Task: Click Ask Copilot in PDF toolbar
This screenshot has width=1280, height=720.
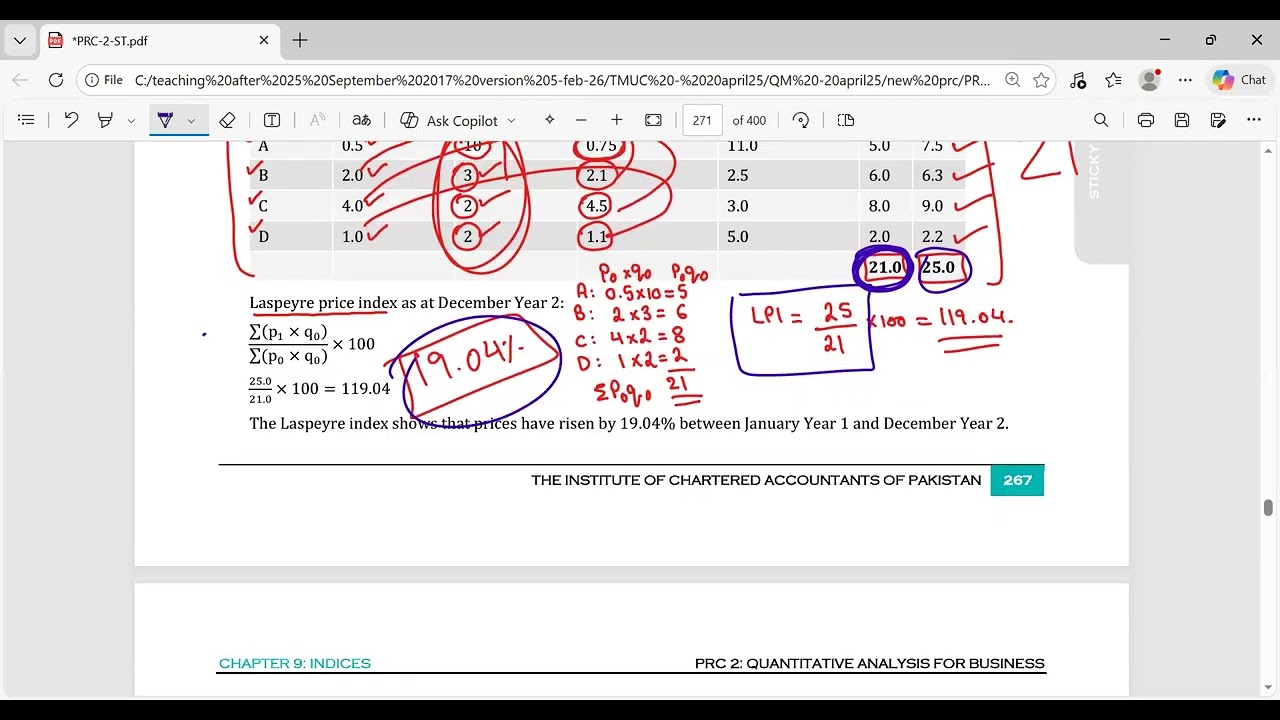Action: click(x=449, y=120)
